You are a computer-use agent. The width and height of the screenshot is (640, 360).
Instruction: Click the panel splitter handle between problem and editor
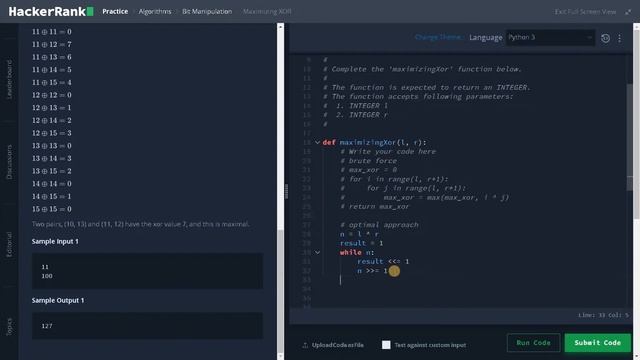coord(286,191)
